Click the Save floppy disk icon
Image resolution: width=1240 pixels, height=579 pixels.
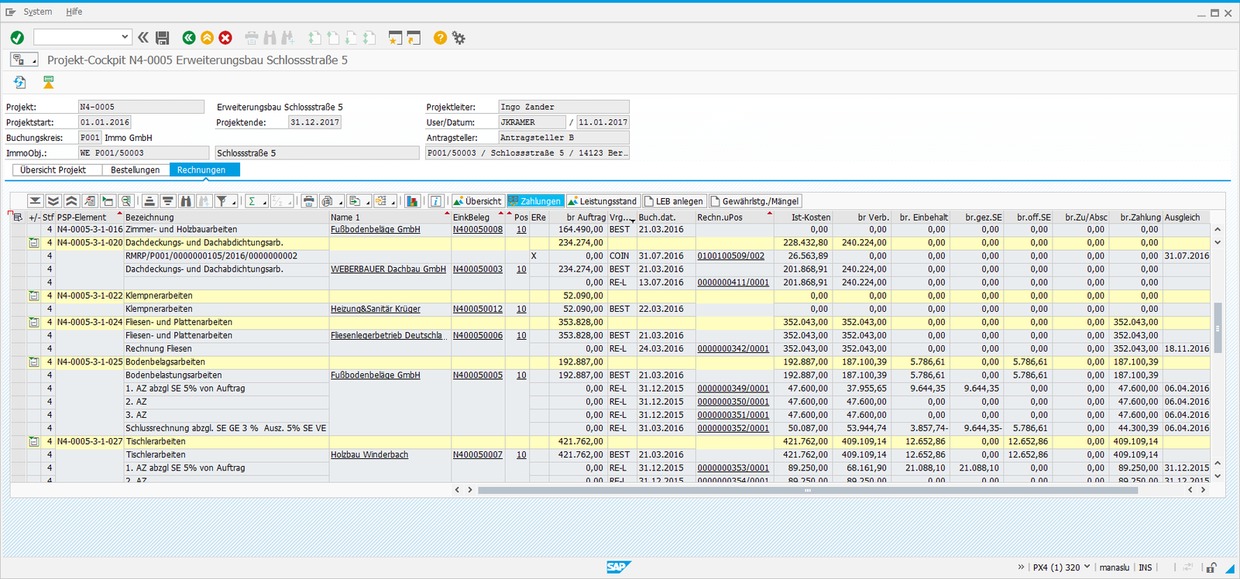click(162, 37)
